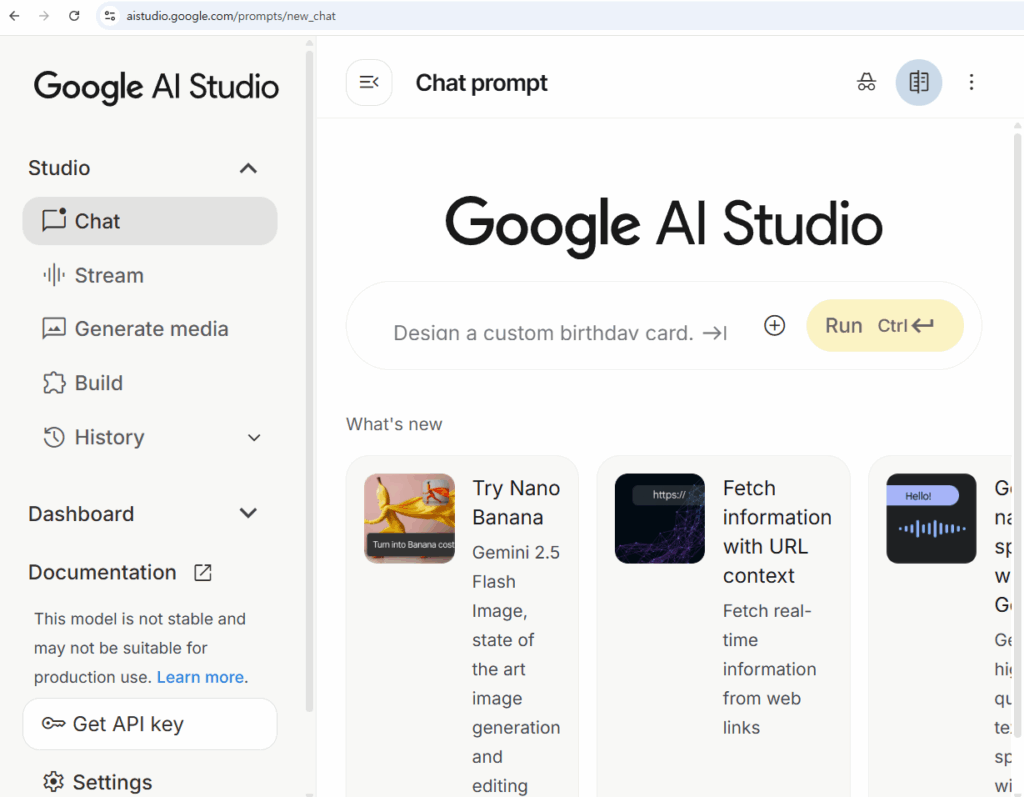1024x797 pixels.
Task: Expand the History dropdown chevron
Action: coord(254,438)
